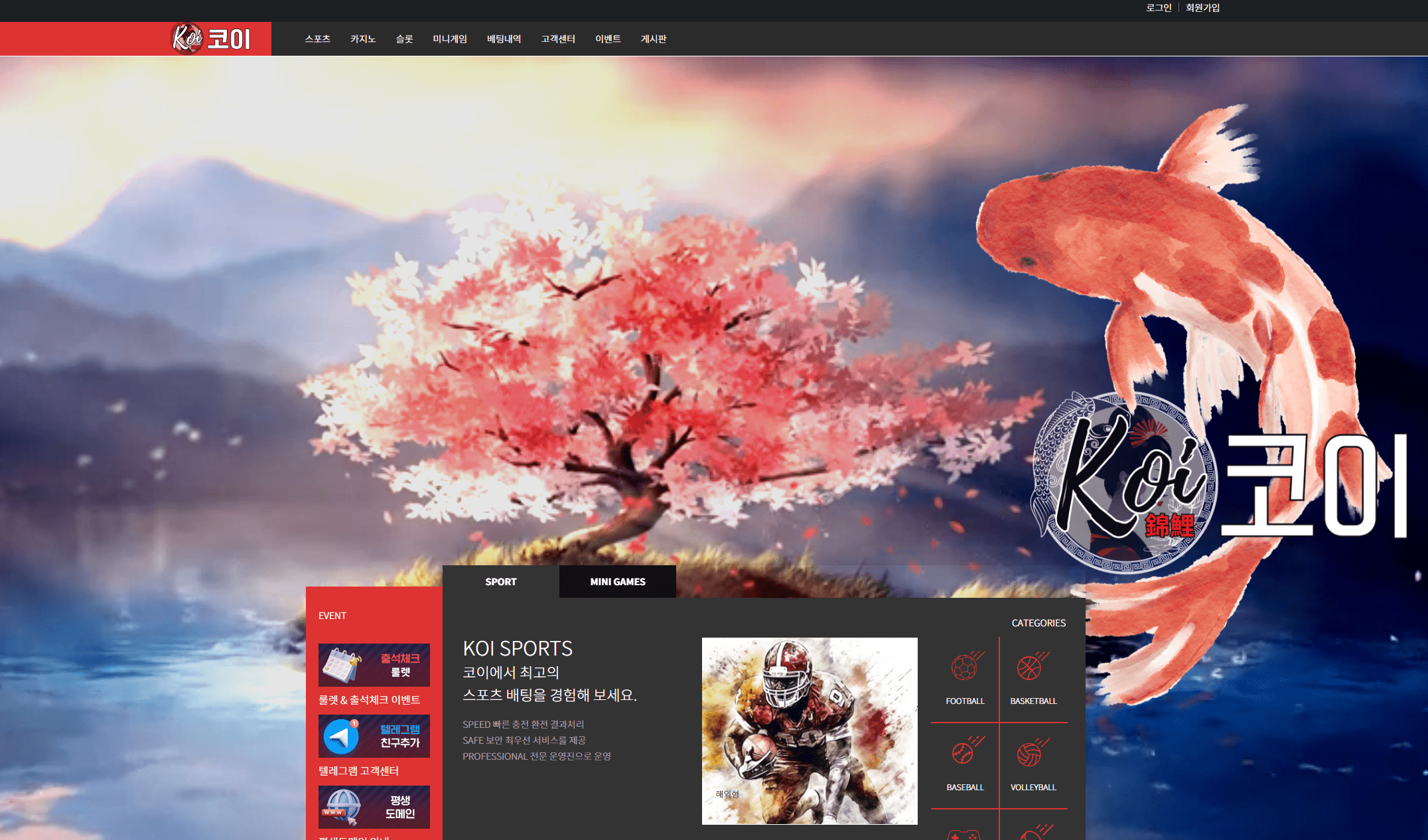The image size is (1428, 840).
Task: Switch to the SPORT tab
Action: point(500,582)
